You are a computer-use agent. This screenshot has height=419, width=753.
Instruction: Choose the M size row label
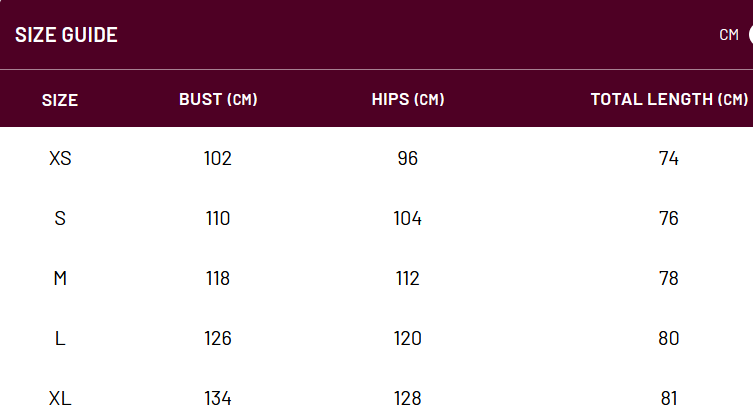click(x=60, y=278)
